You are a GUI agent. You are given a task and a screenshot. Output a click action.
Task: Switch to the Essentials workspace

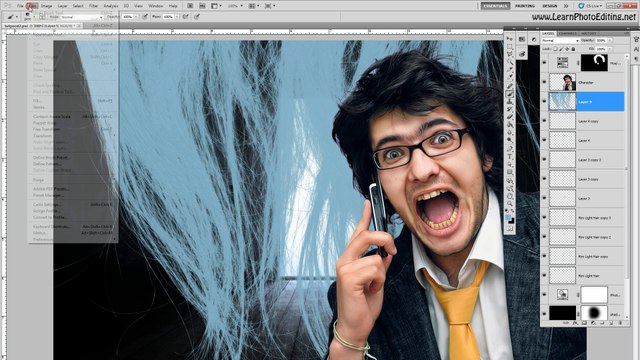click(x=495, y=6)
